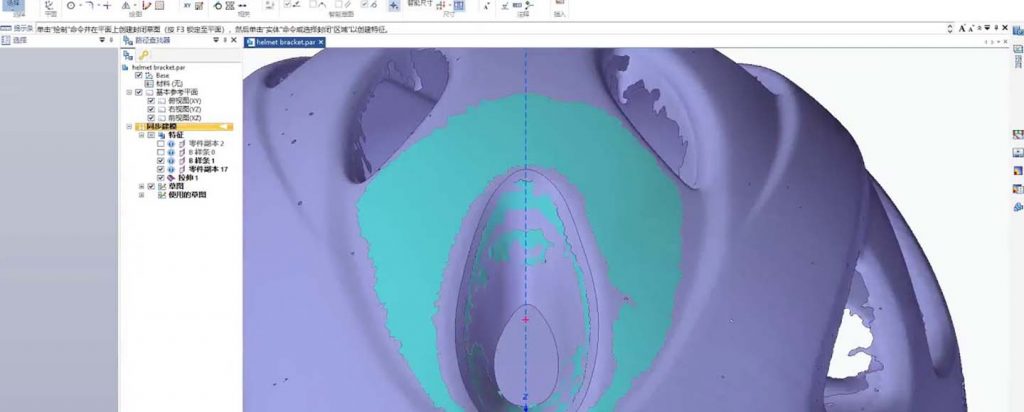Switch to helmet bracket.par document tab
Screen dimensions: 1024x412
[285, 42]
